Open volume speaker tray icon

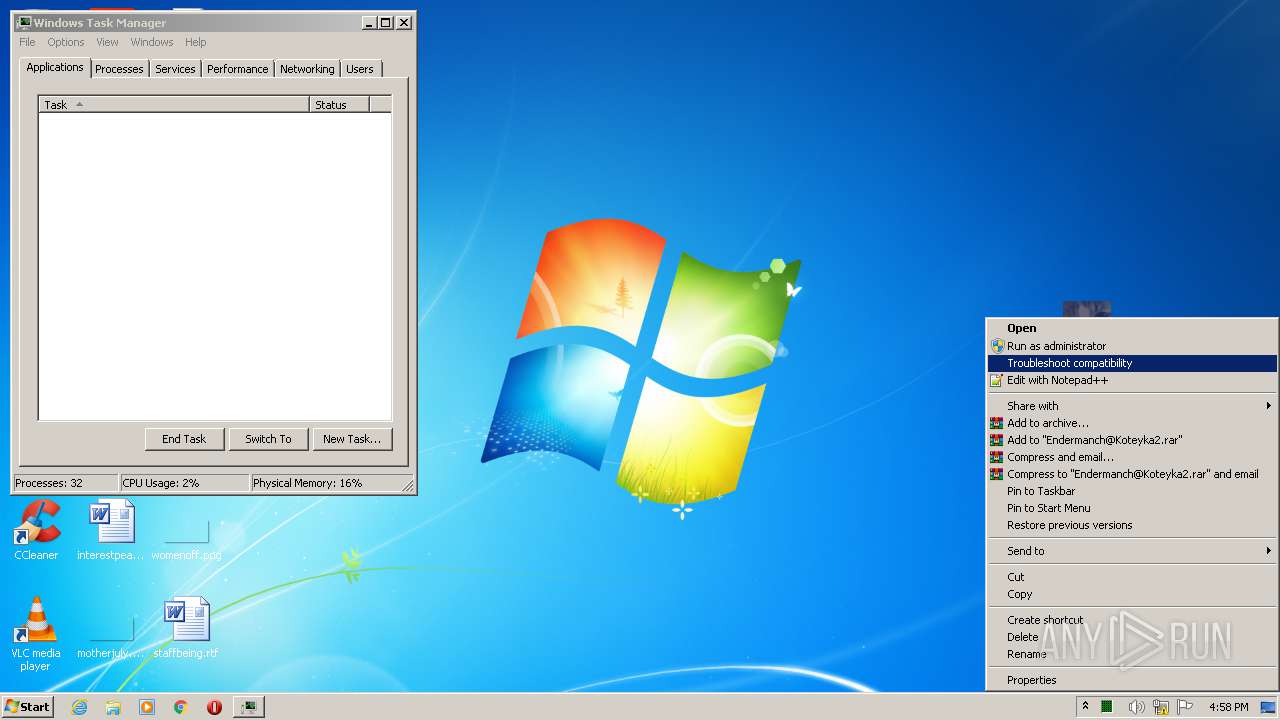click(x=1137, y=707)
